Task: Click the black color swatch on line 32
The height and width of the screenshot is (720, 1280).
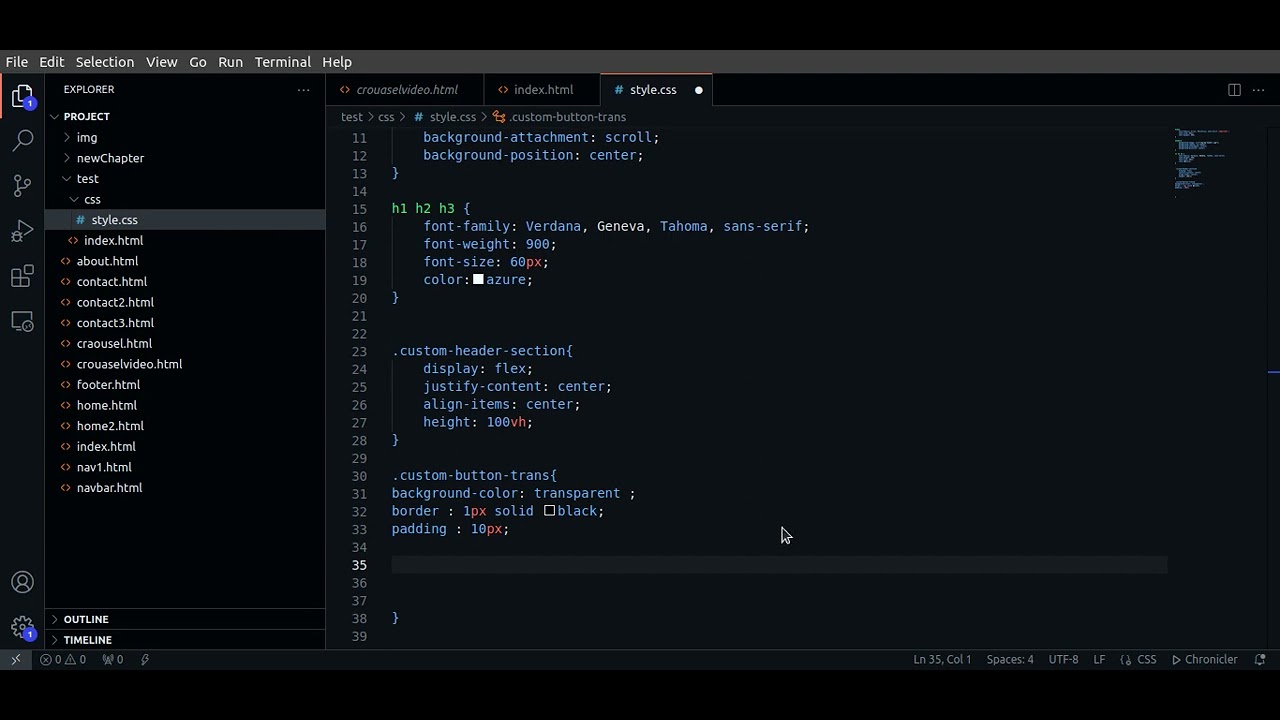Action: (x=549, y=511)
